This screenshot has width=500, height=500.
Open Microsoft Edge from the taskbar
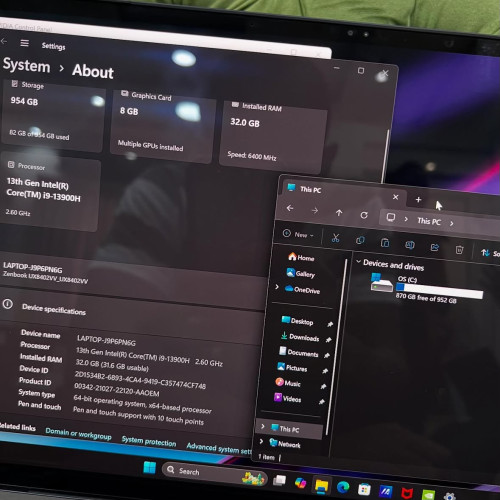click(343, 487)
